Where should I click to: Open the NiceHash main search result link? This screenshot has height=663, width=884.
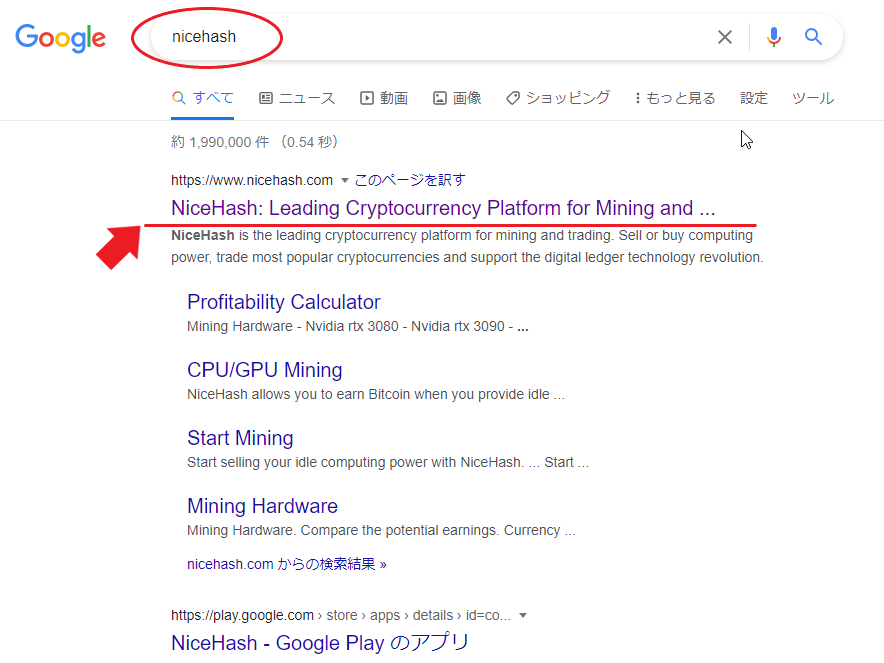point(447,207)
